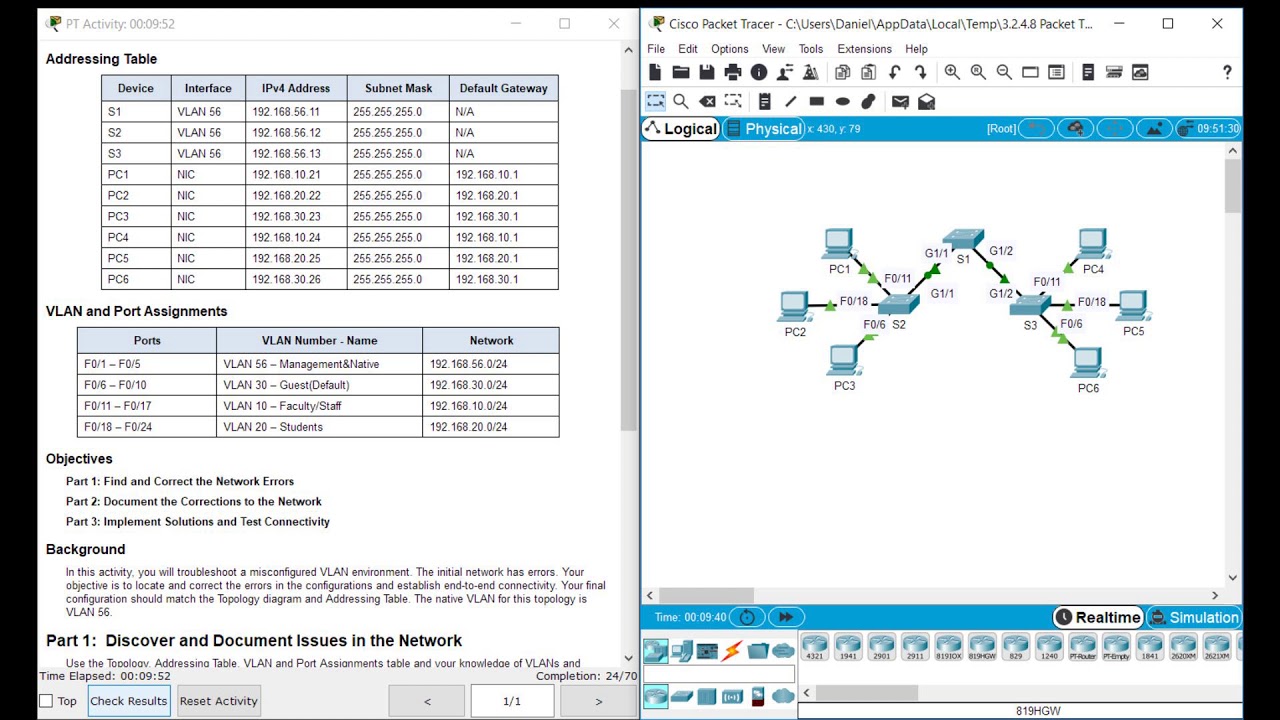Viewport: 1280px width, 720px height.
Task: Toggle the Top checkbox in PT Activity
Action: point(46,701)
